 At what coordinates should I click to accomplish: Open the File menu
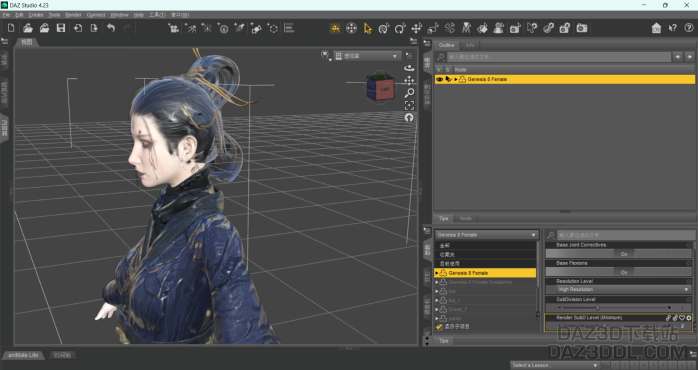tap(6, 15)
